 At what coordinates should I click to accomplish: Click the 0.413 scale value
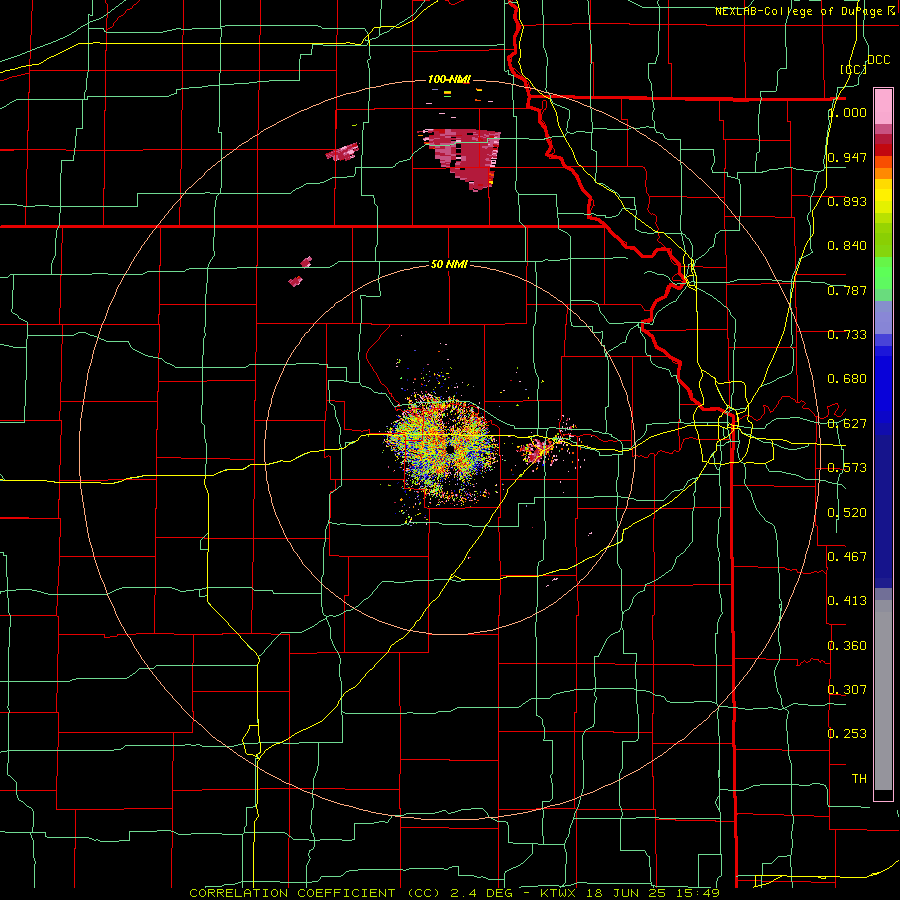click(x=847, y=601)
